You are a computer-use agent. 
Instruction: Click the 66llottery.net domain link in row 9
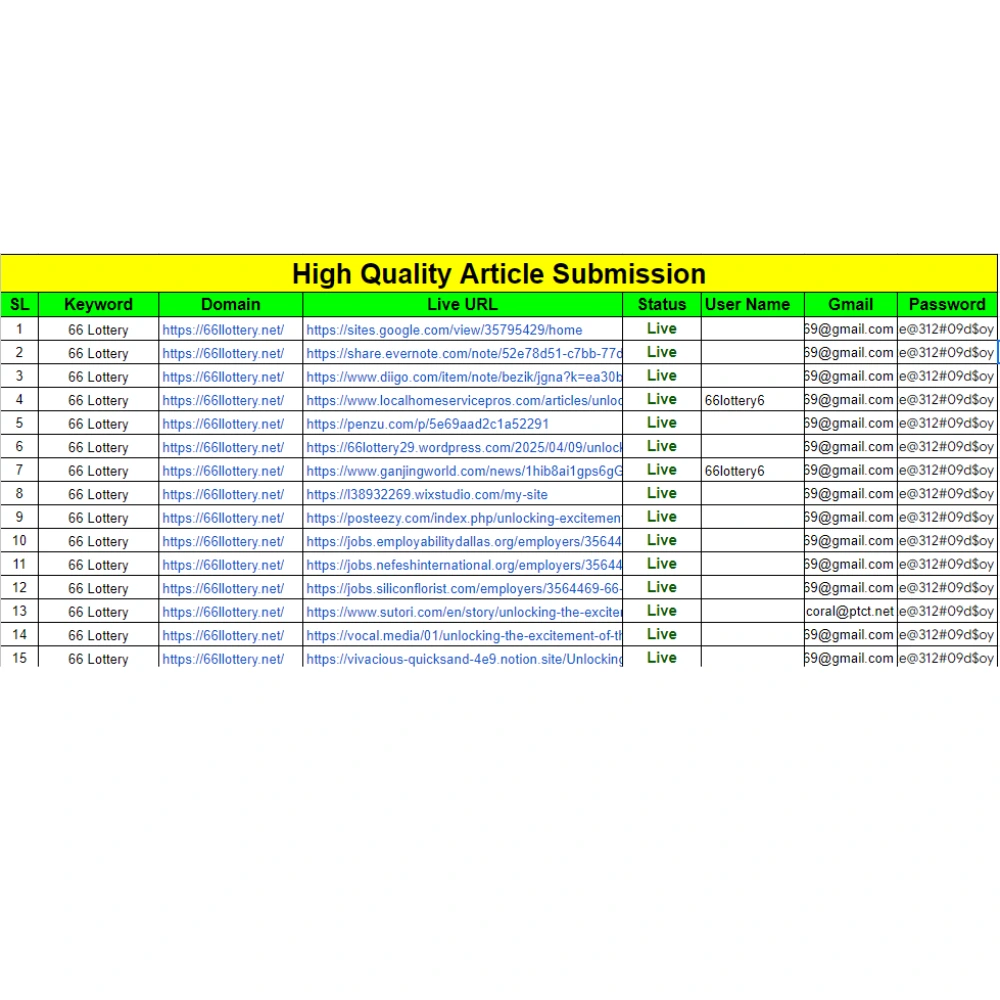[223, 518]
